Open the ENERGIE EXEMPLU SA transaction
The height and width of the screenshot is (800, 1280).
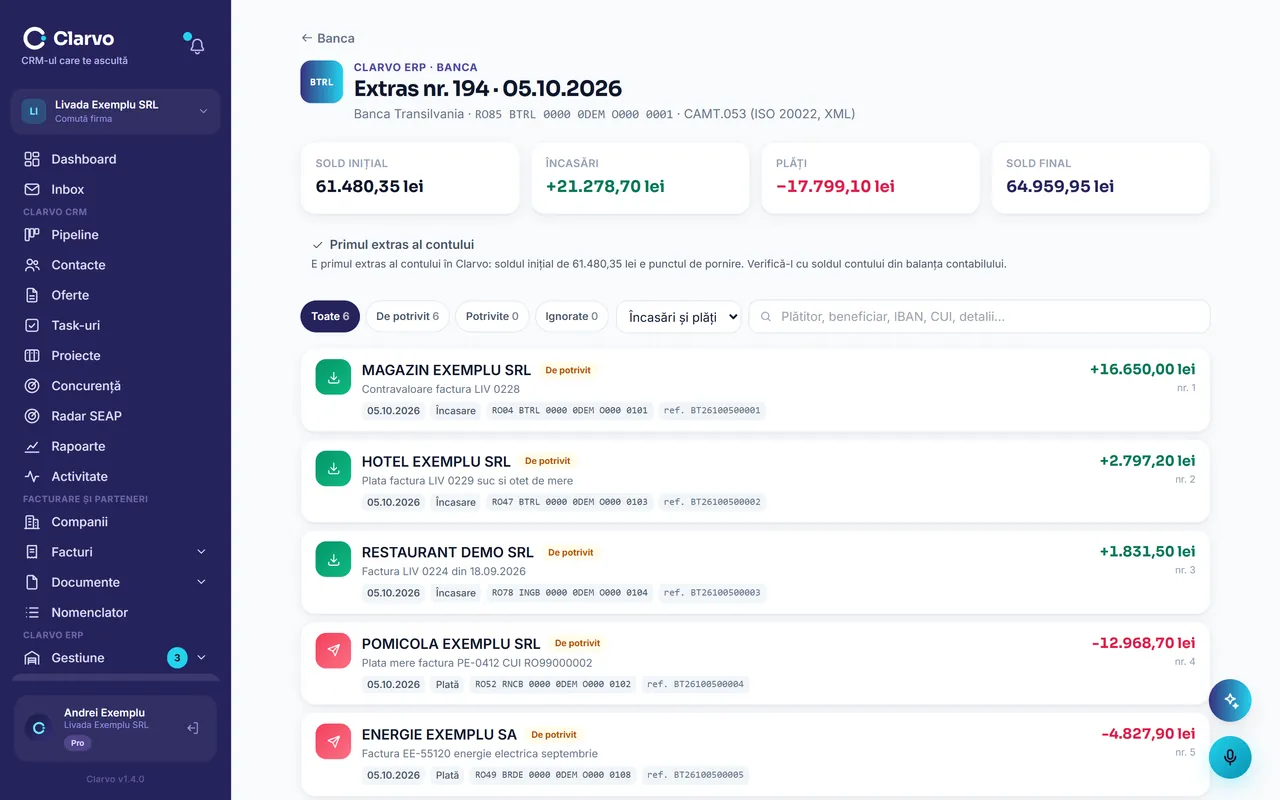click(755, 754)
